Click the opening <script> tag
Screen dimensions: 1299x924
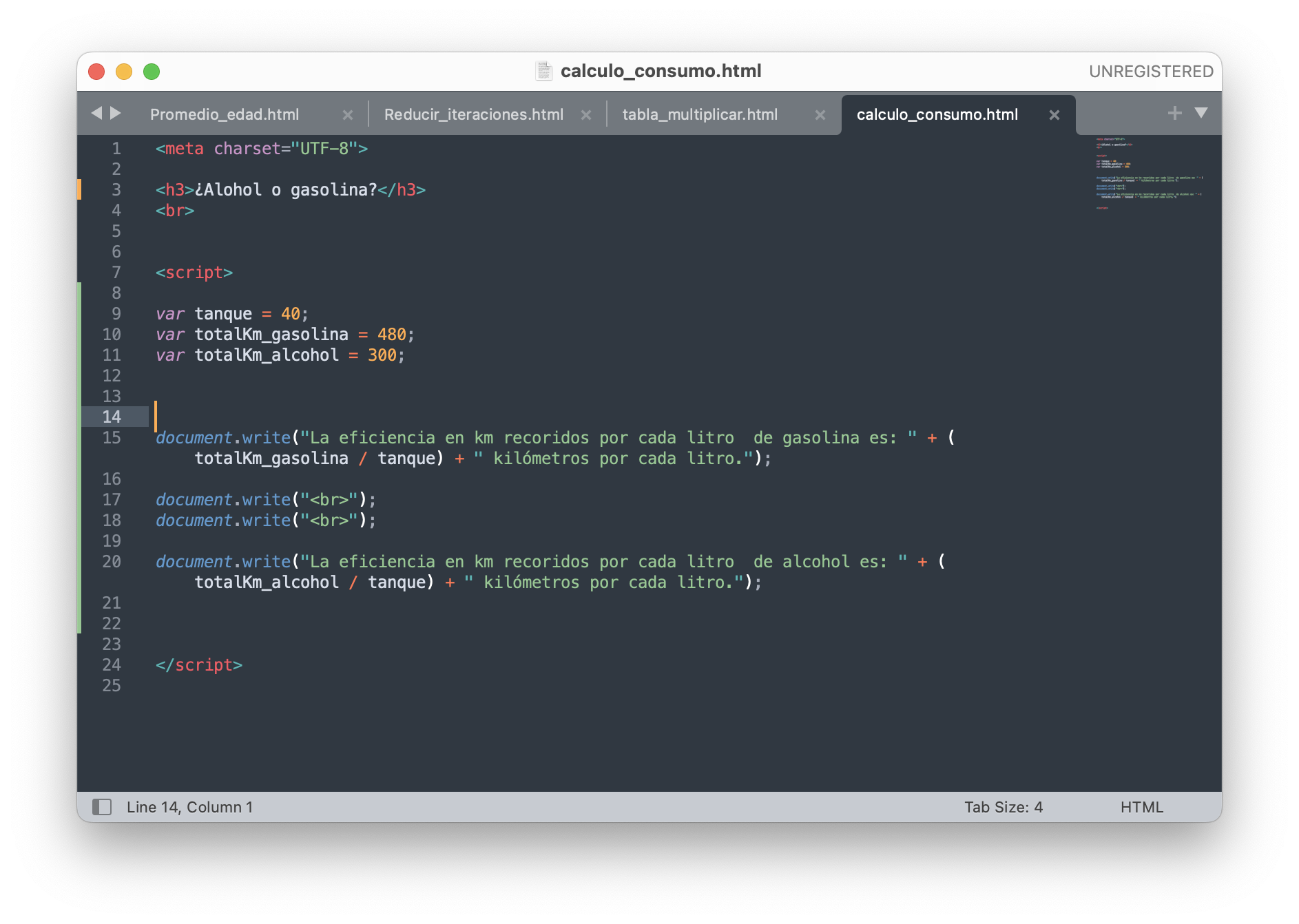(x=194, y=273)
